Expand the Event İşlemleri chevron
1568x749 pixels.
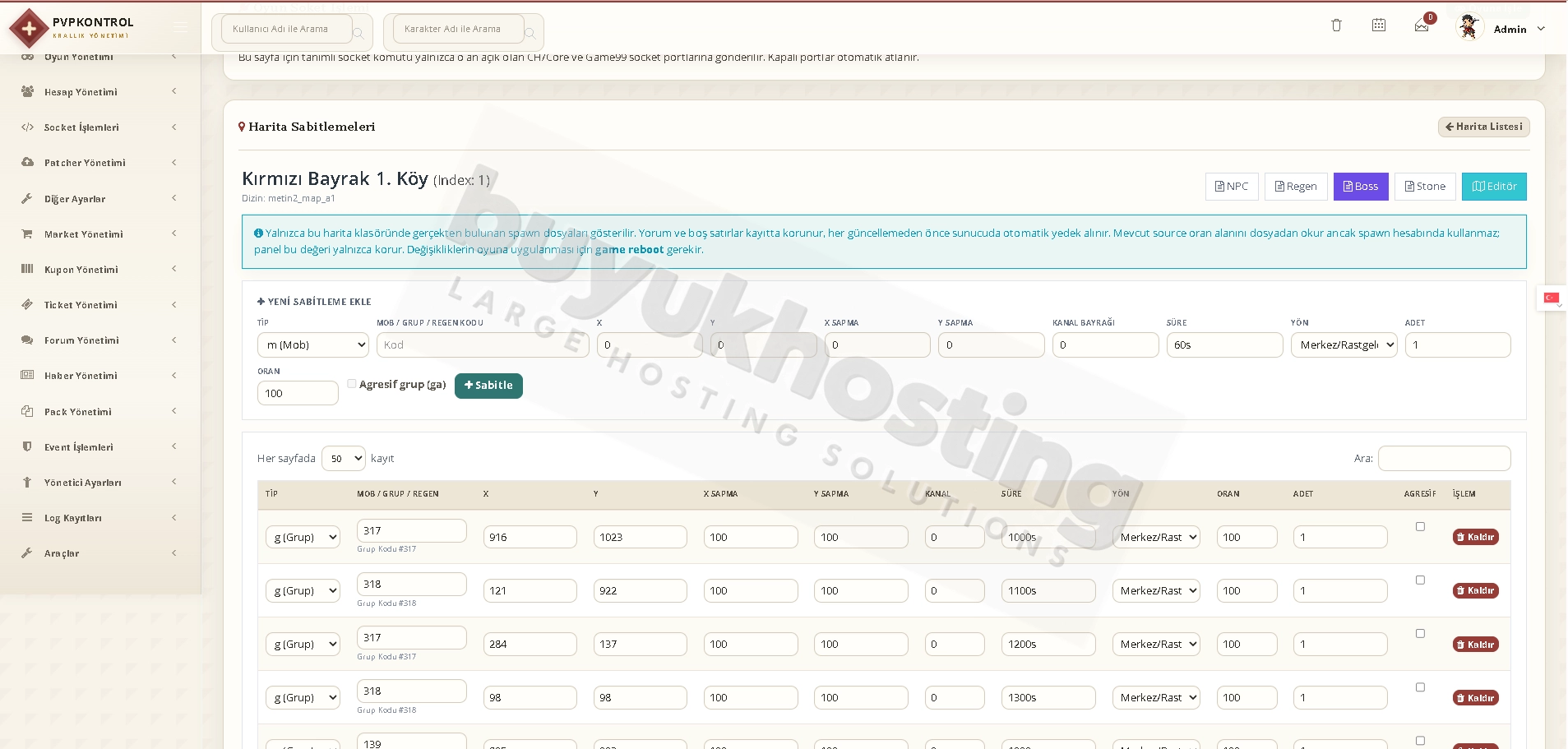pos(174,446)
